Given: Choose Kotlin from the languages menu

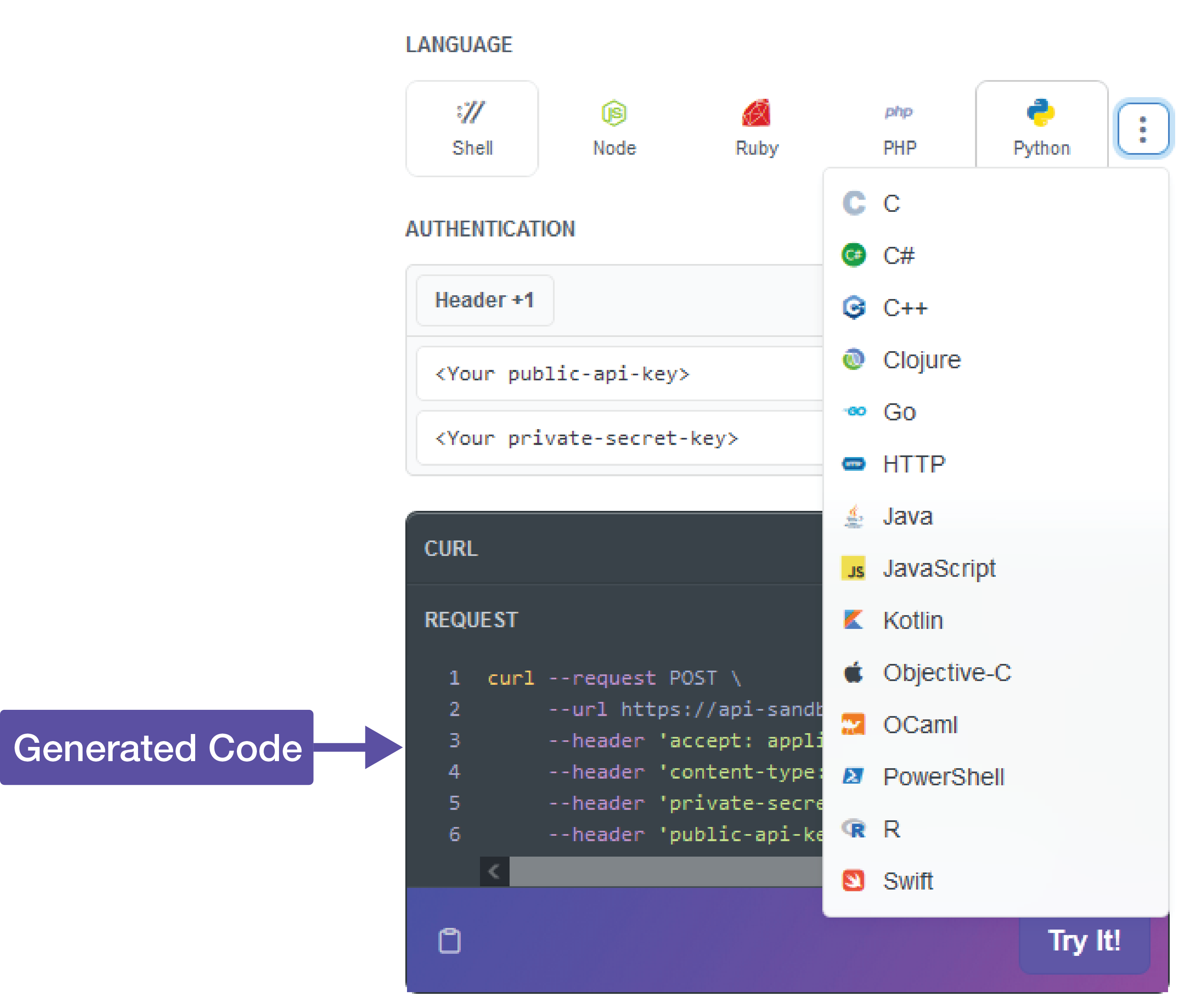Looking at the screenshot, I should point(912,620).
